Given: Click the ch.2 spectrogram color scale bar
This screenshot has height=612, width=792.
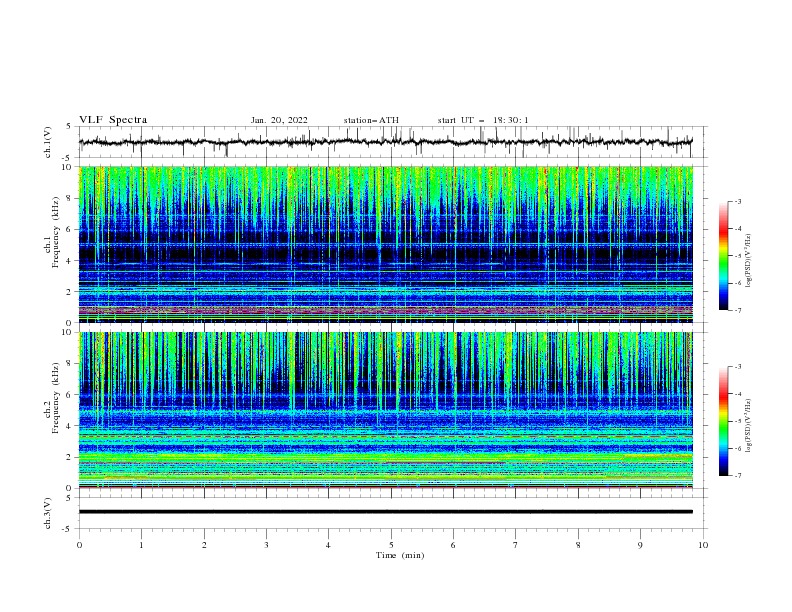Looking at the screenshot, I should [723, 421].
